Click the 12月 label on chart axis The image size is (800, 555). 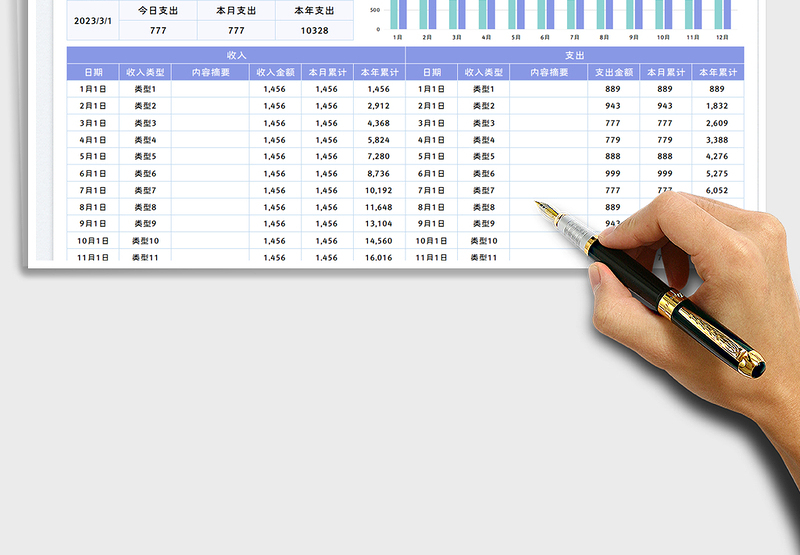point(722,37)
